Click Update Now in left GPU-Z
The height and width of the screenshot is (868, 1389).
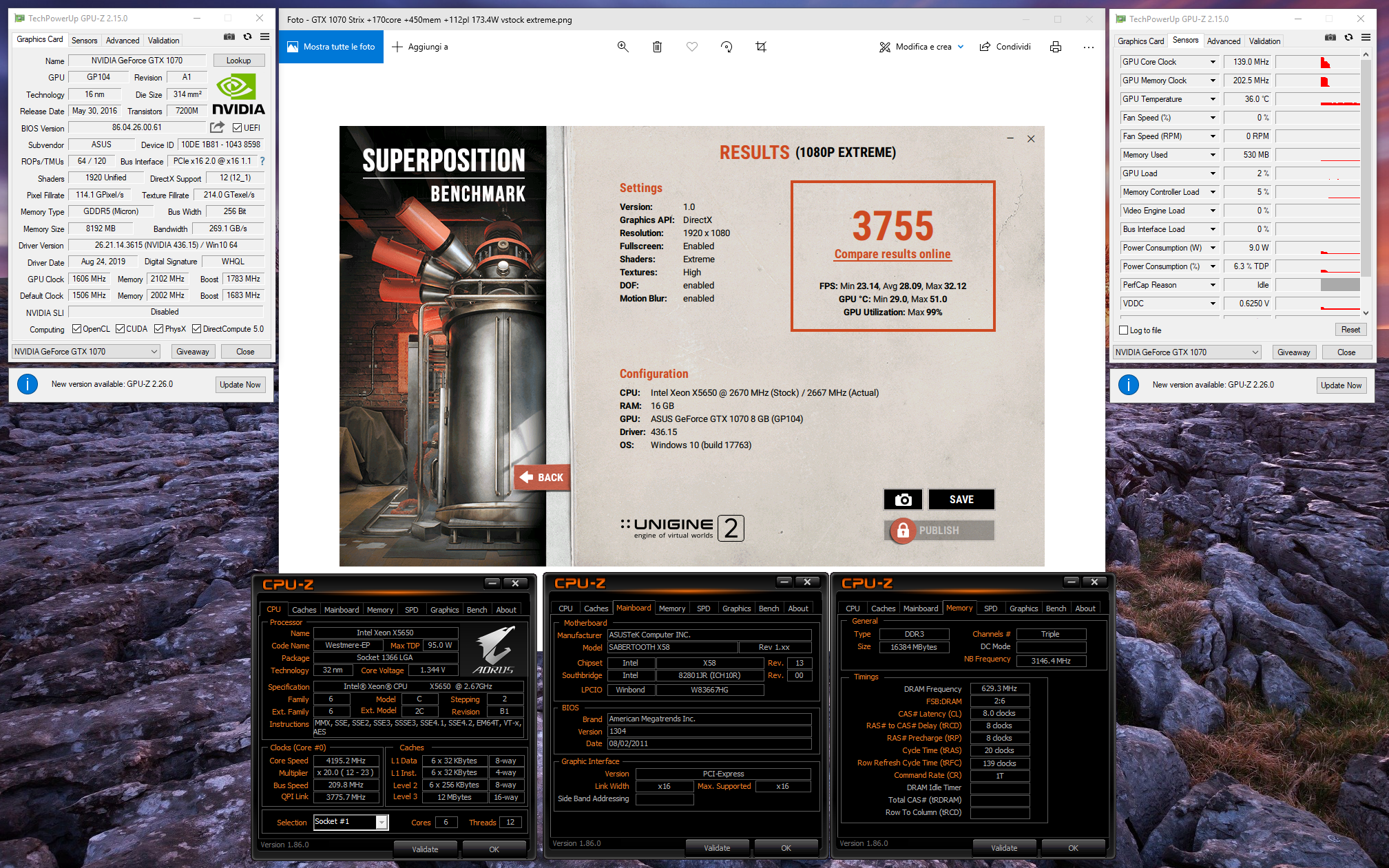tap(240, 385)
